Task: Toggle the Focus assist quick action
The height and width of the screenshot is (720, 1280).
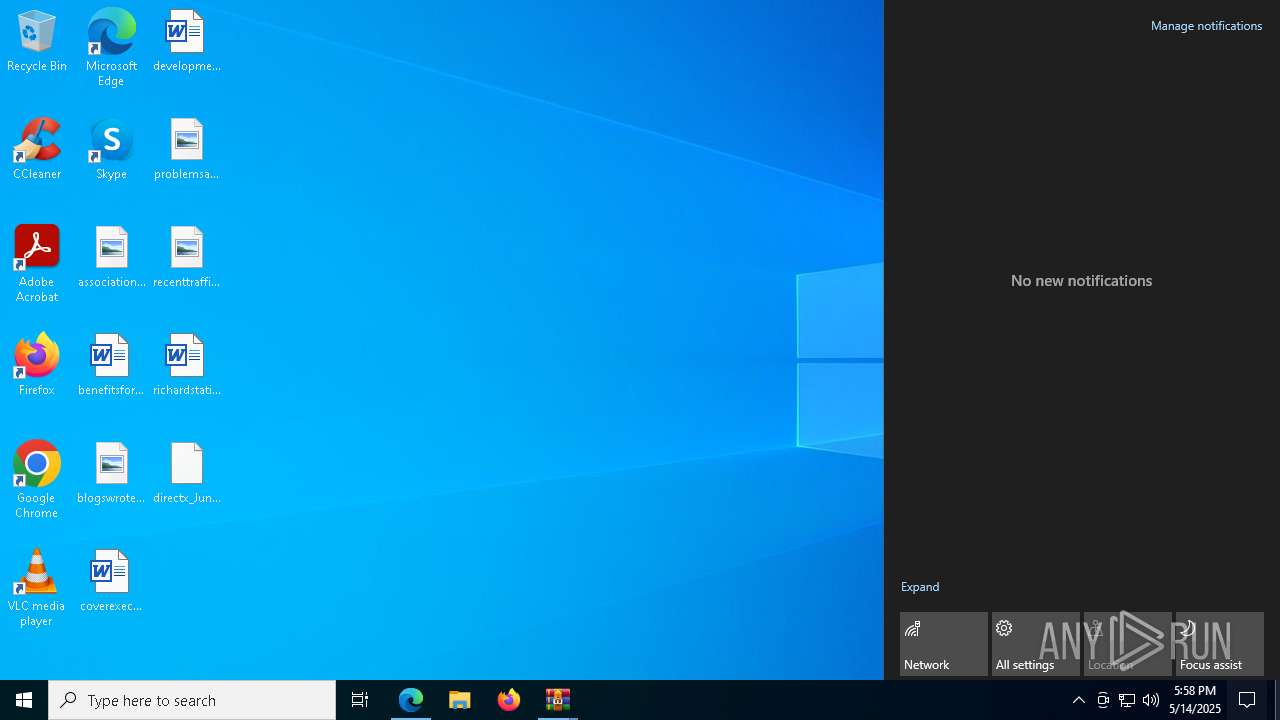Action: pos(1220,644)
